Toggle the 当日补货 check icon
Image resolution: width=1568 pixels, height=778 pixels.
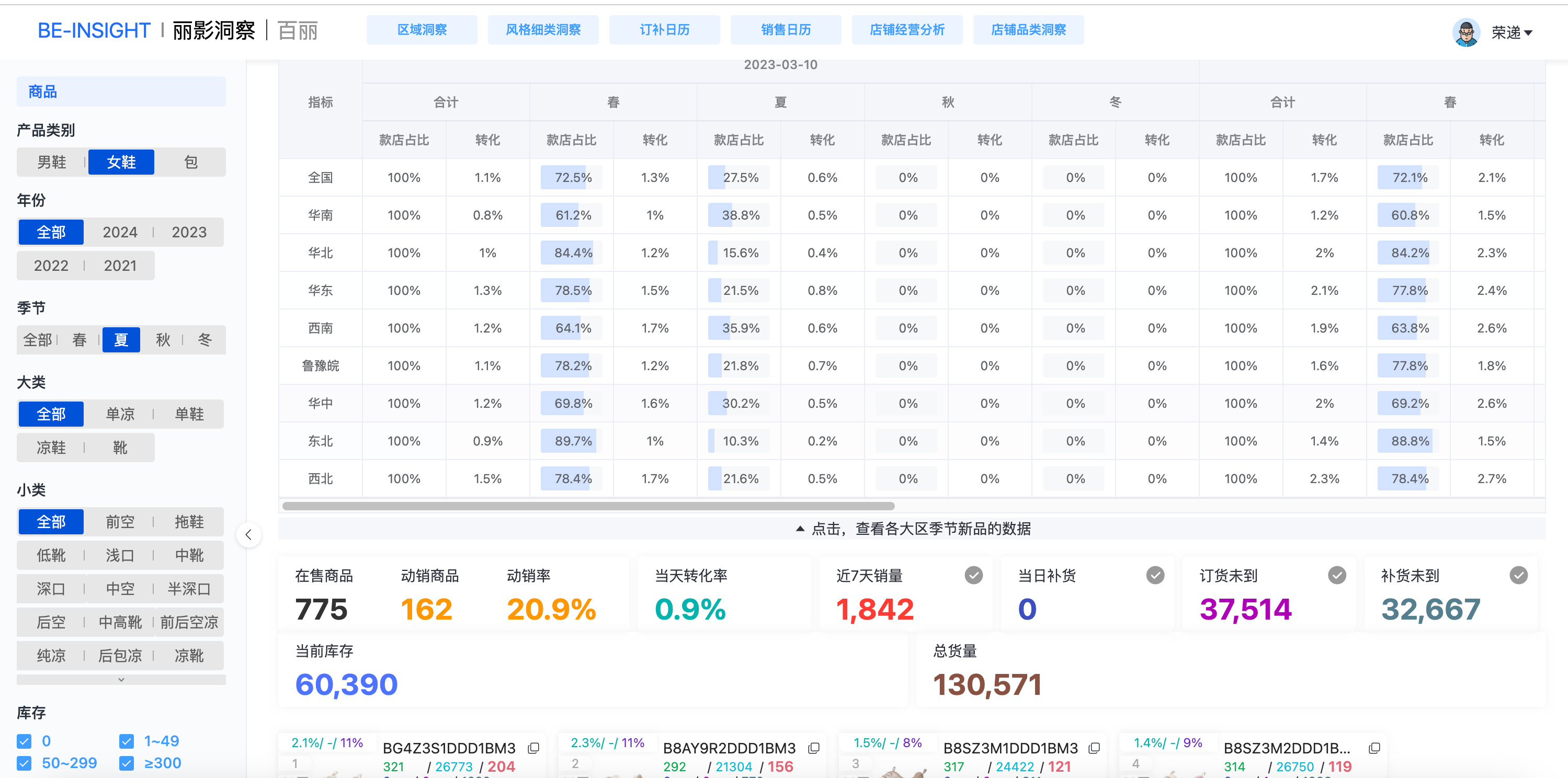[x=1155, y=575]
